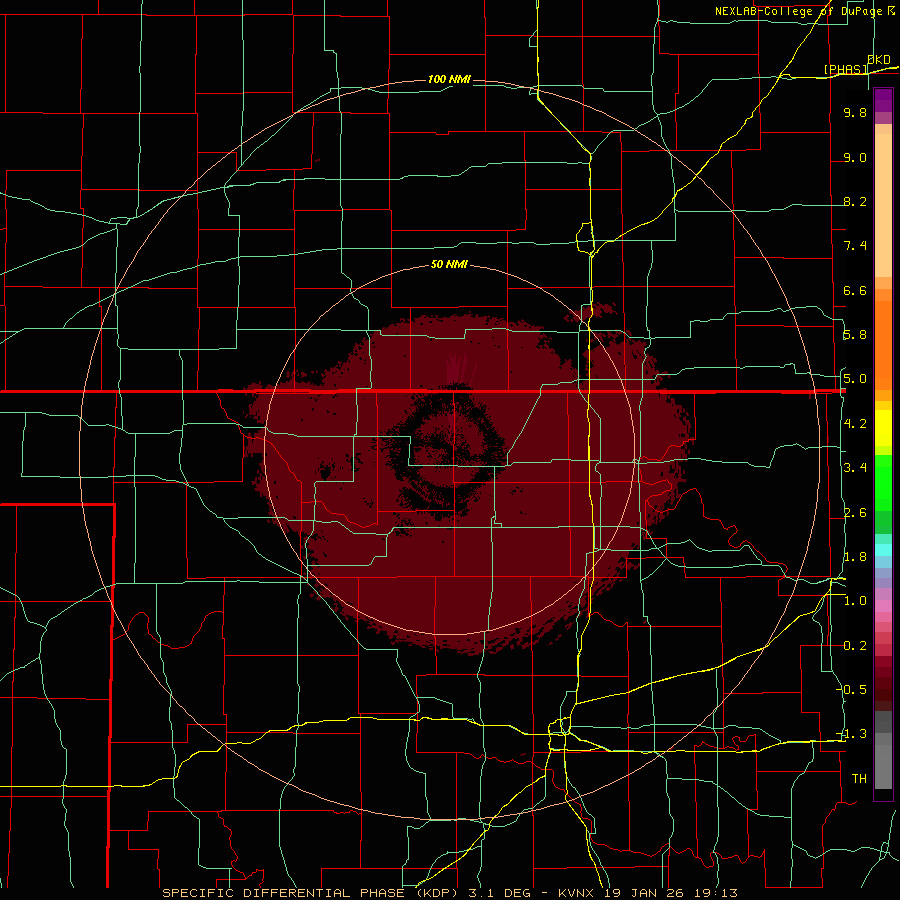Select the 2.6 value on the color scale

coord(855,513)
